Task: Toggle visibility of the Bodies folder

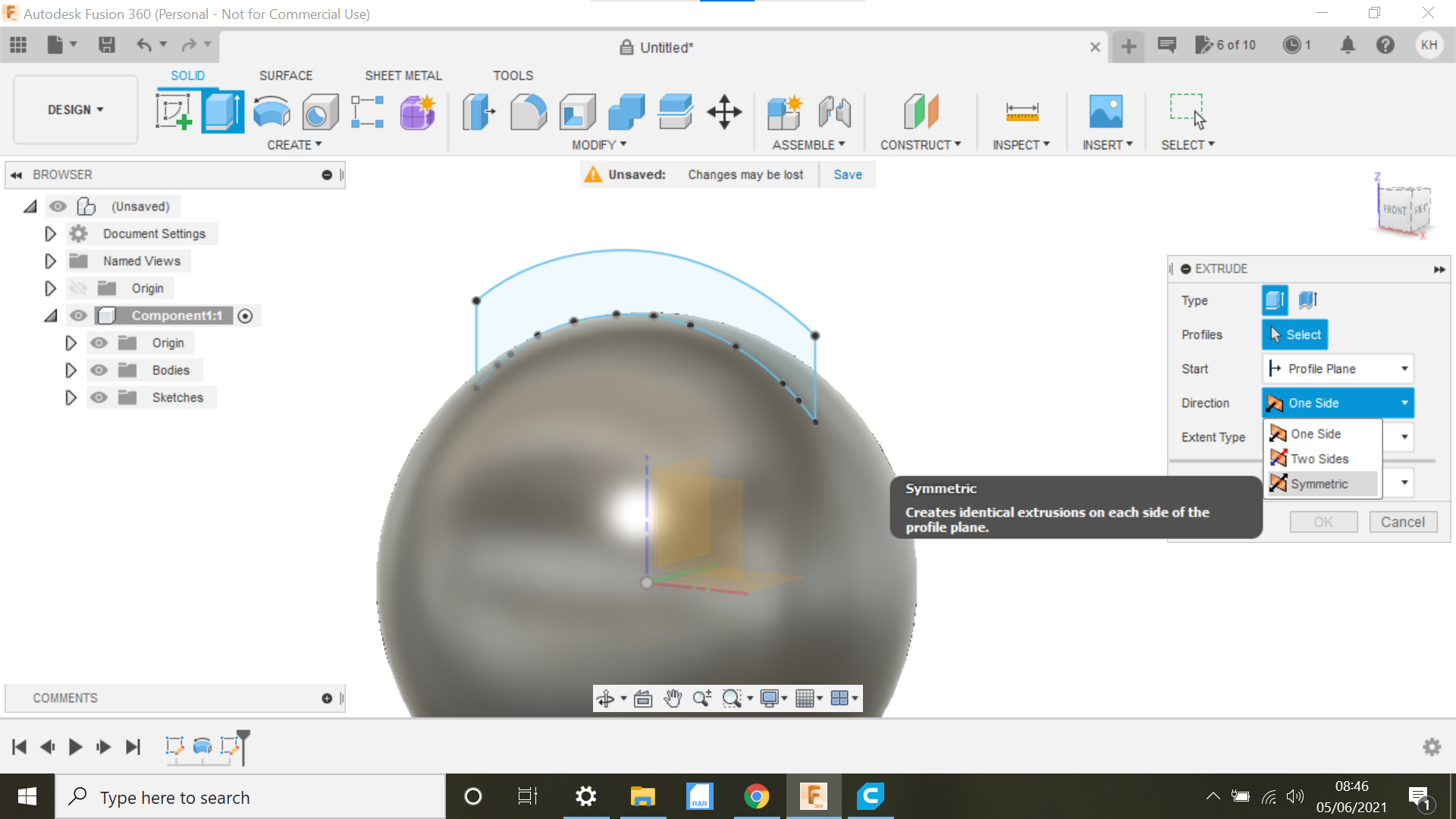Action: tap(99, 370)
